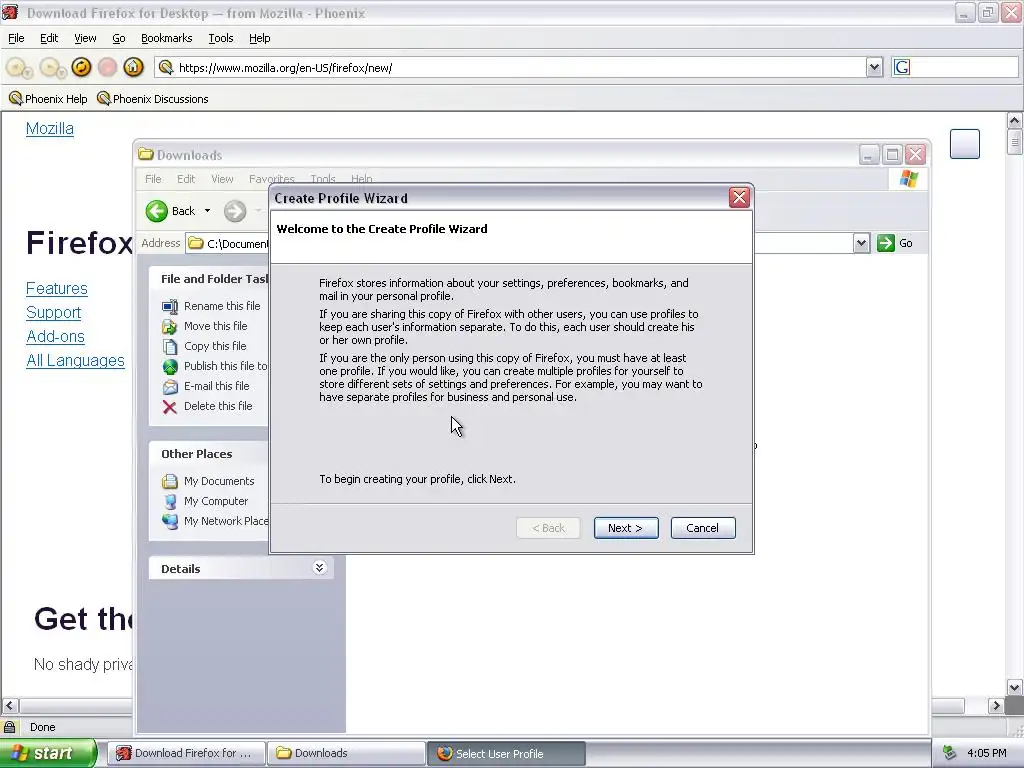Image resolution: width=1024 pixels, height=768 pixels.
Task: Open the Phoenix Help bookmark
Action: coord(48,99)
